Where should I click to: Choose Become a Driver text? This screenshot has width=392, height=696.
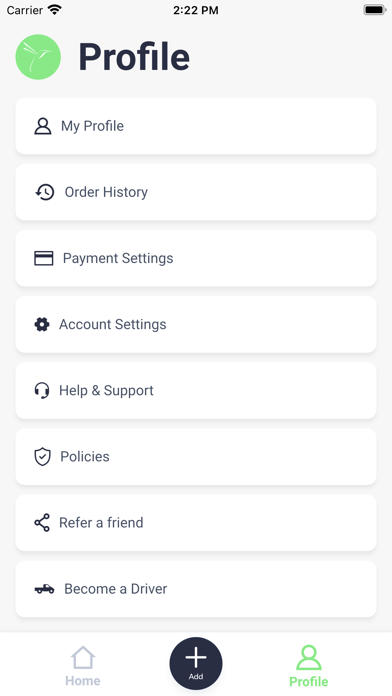116,589
